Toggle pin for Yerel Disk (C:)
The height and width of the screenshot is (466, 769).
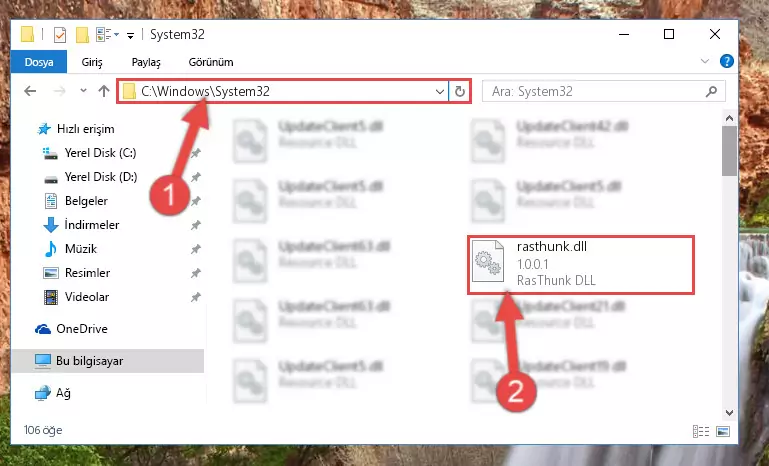pos(196,153)
